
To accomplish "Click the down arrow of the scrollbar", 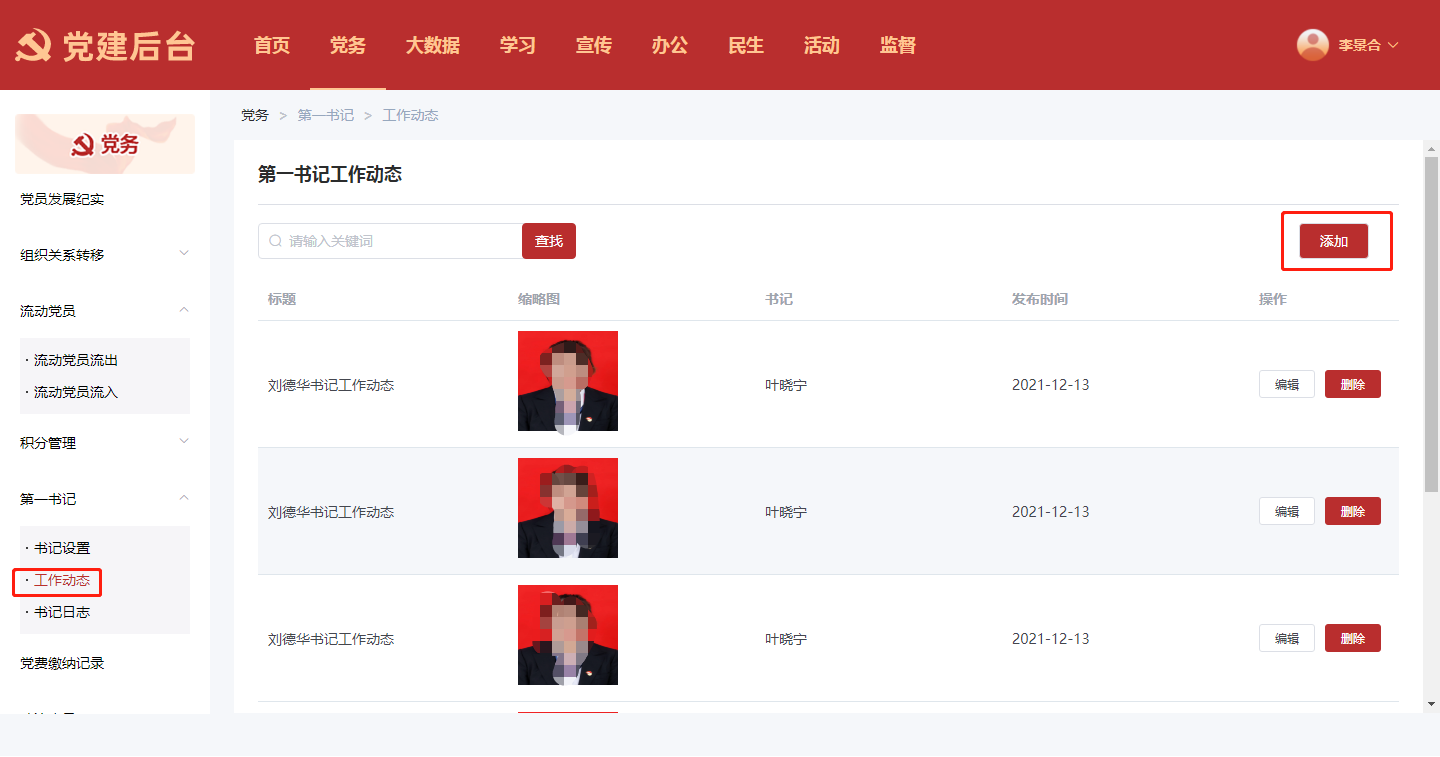I will click(1431, 704).
